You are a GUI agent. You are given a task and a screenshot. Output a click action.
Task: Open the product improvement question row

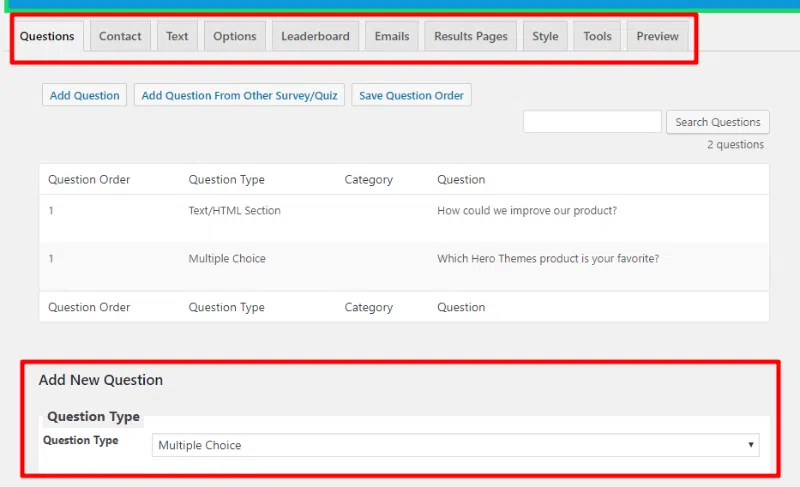click(x=526, y=211)
